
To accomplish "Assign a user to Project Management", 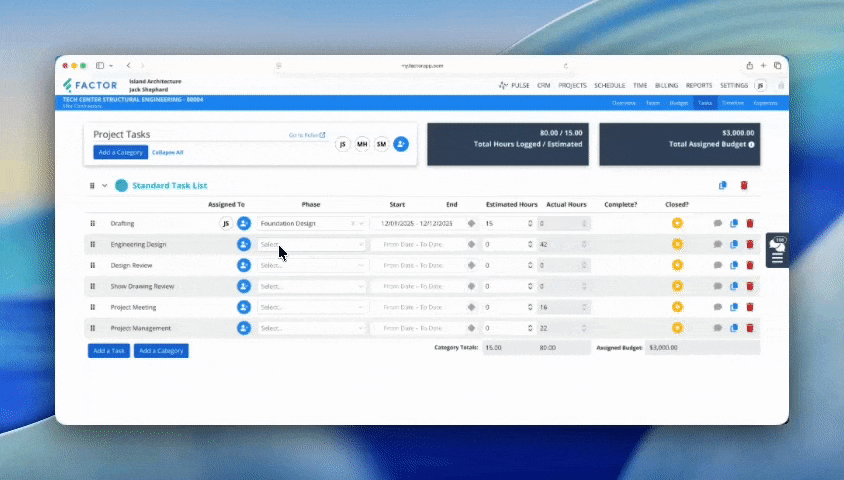I will coord(244,328).
